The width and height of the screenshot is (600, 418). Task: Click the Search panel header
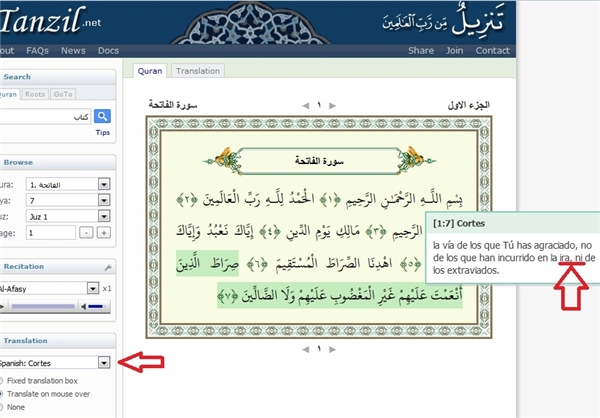pyautogui.click(x=57, y=77)
